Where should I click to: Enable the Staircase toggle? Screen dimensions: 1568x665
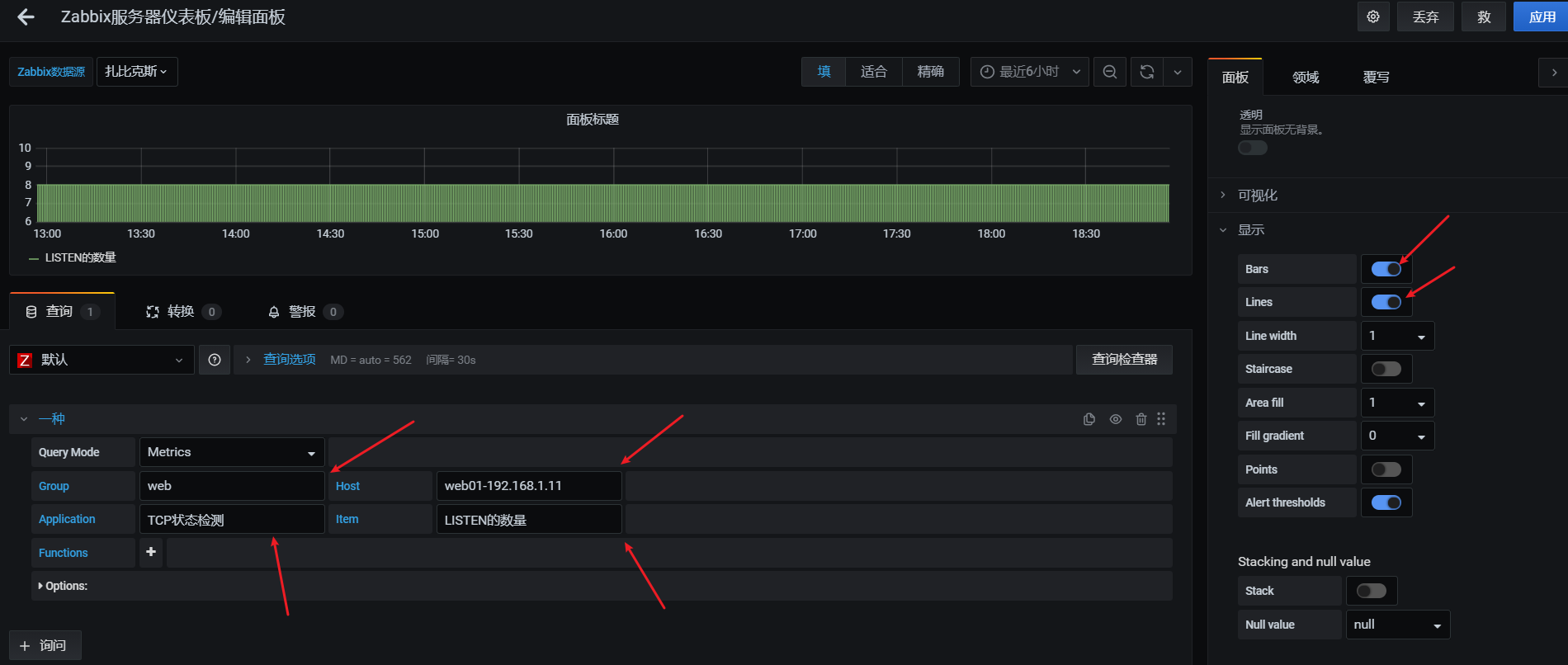[1386, 369]
